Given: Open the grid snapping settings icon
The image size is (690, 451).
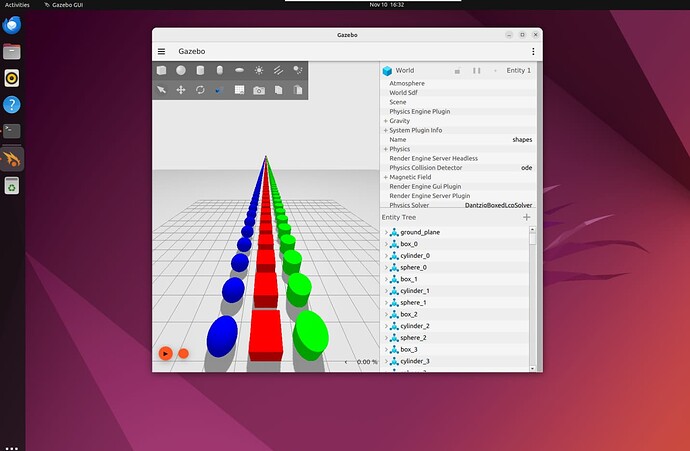Looking at the screenshot, I should coord(239,90).
